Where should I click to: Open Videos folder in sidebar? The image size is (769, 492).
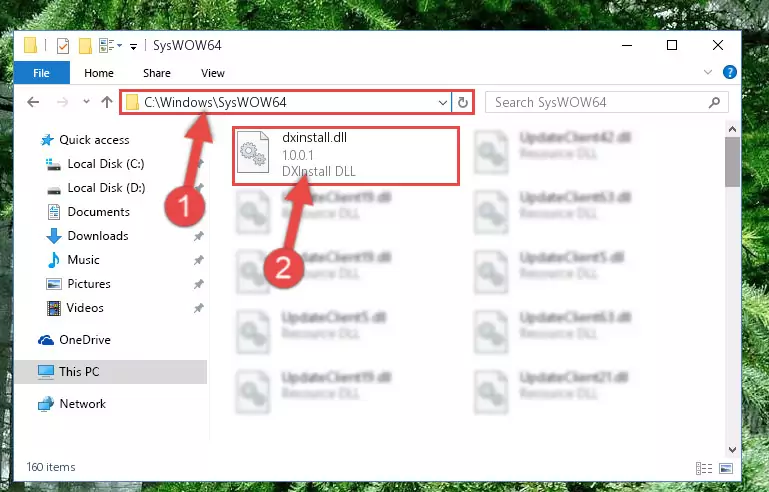pos(85,308)
